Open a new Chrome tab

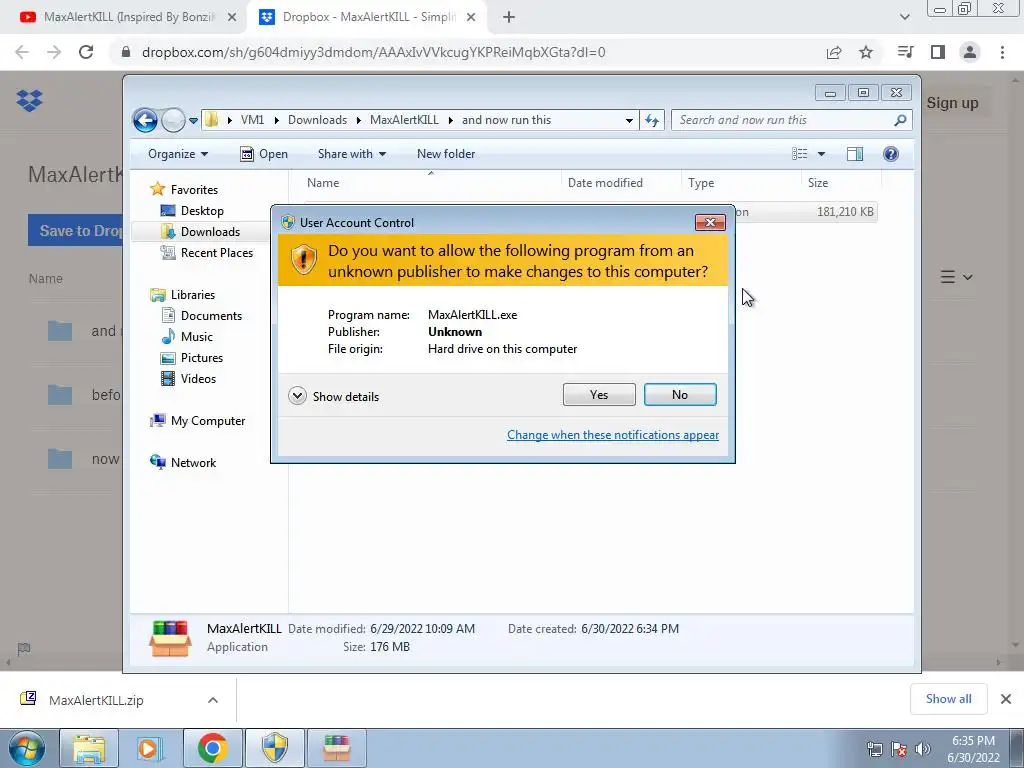509,18
